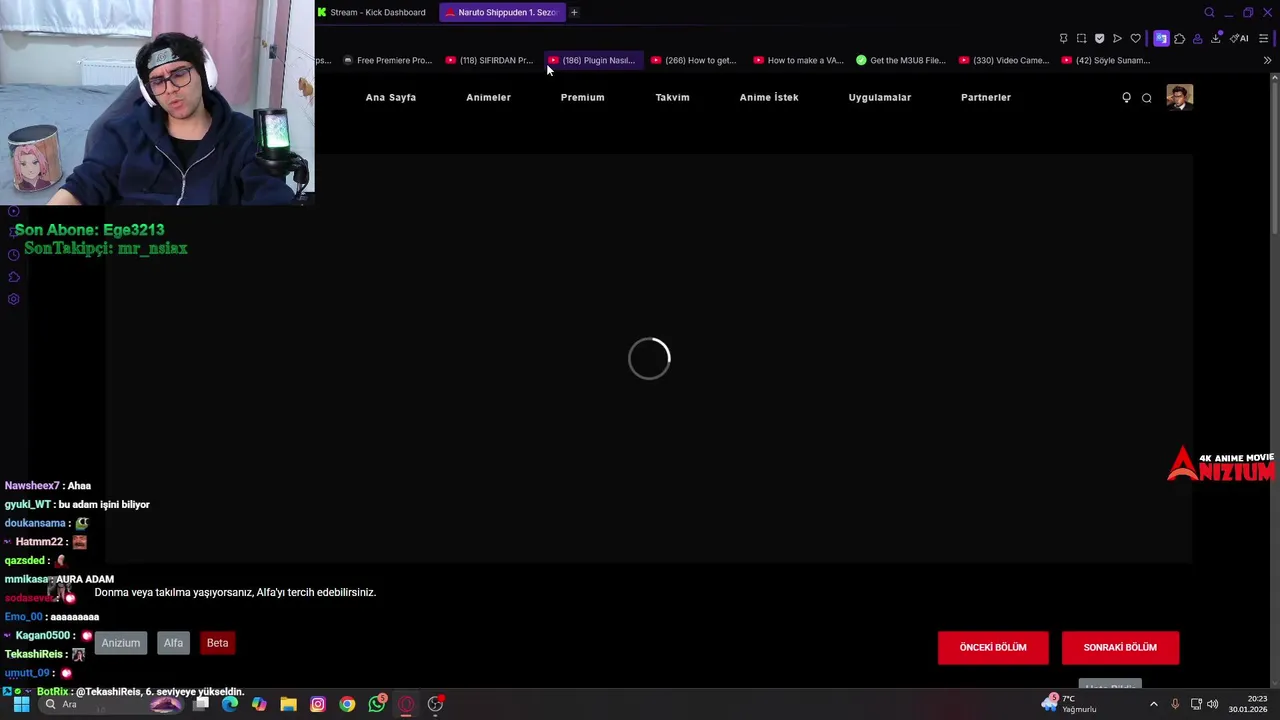1280x720 pixels.
Task: Open the Uygulamalar menu item
Action: click(x=880, y=97)
